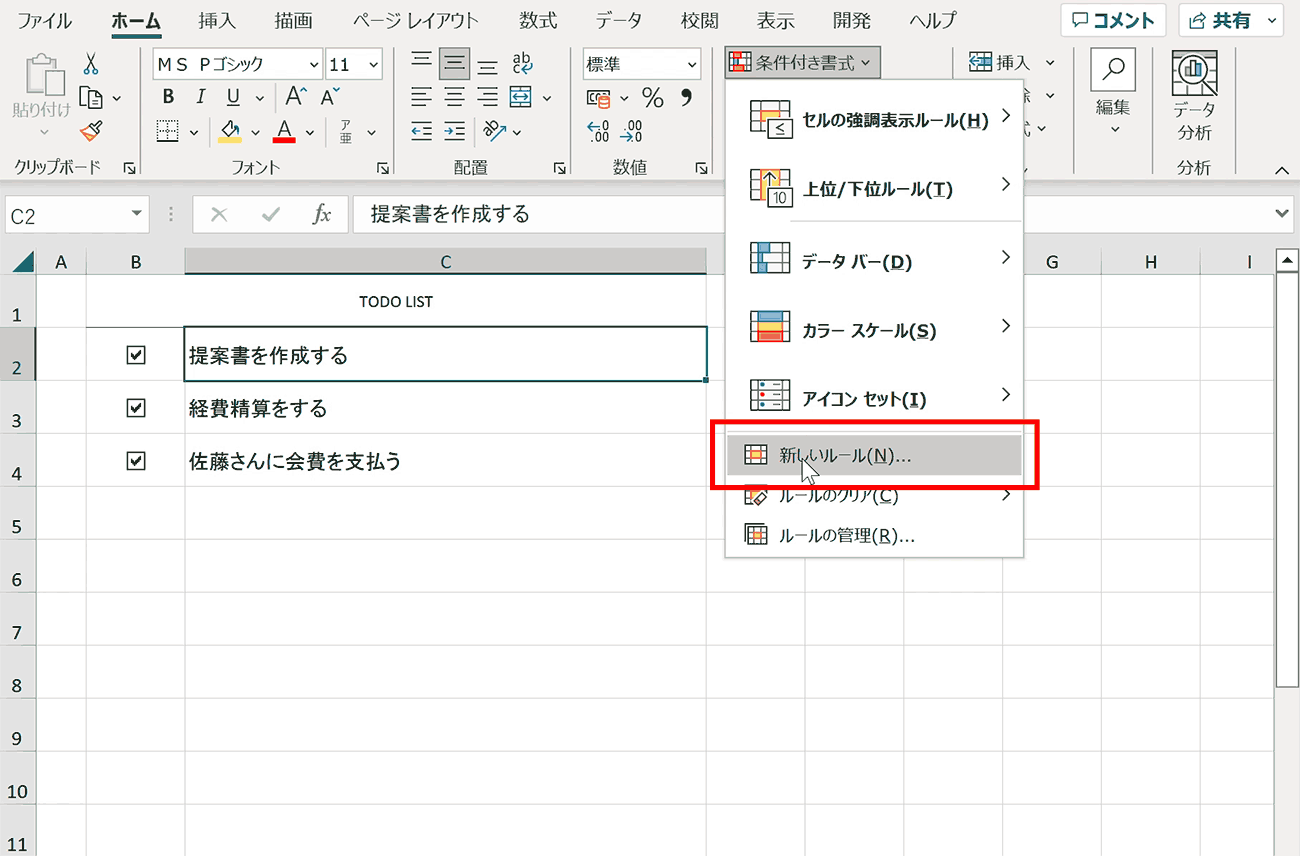
Task: Open the borders dropdown arrow
Action: [194, 132]
